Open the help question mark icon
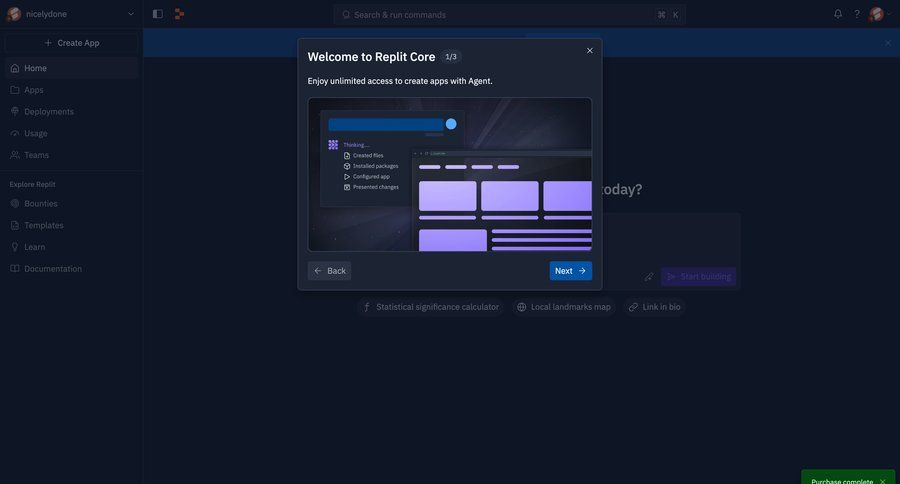Image resolution: width=900 pixels, height=484 pixels. (857, 14)
